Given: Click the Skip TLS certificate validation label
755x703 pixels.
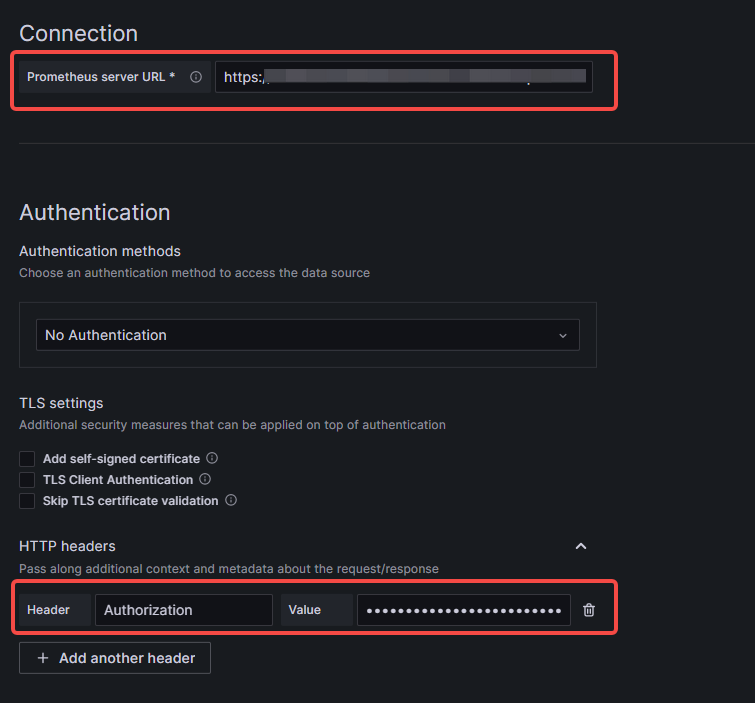Looking at the screenshot, I should [x=130, y=500].
